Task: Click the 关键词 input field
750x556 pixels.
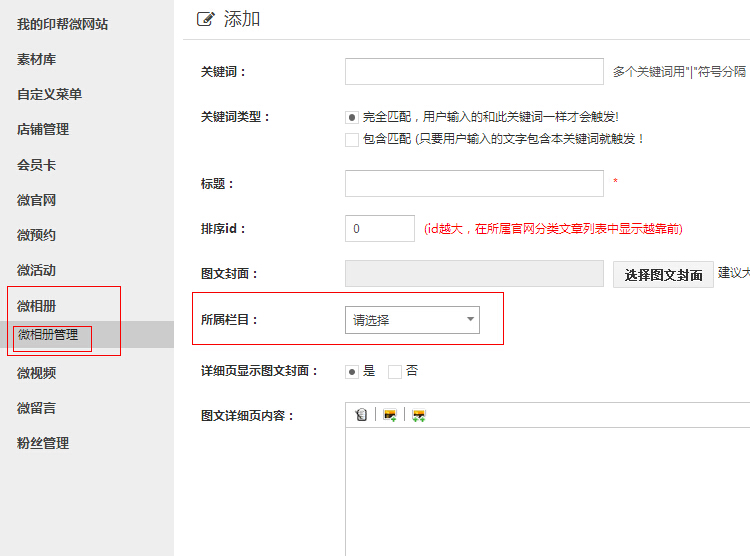Action: tap(474, 72)
